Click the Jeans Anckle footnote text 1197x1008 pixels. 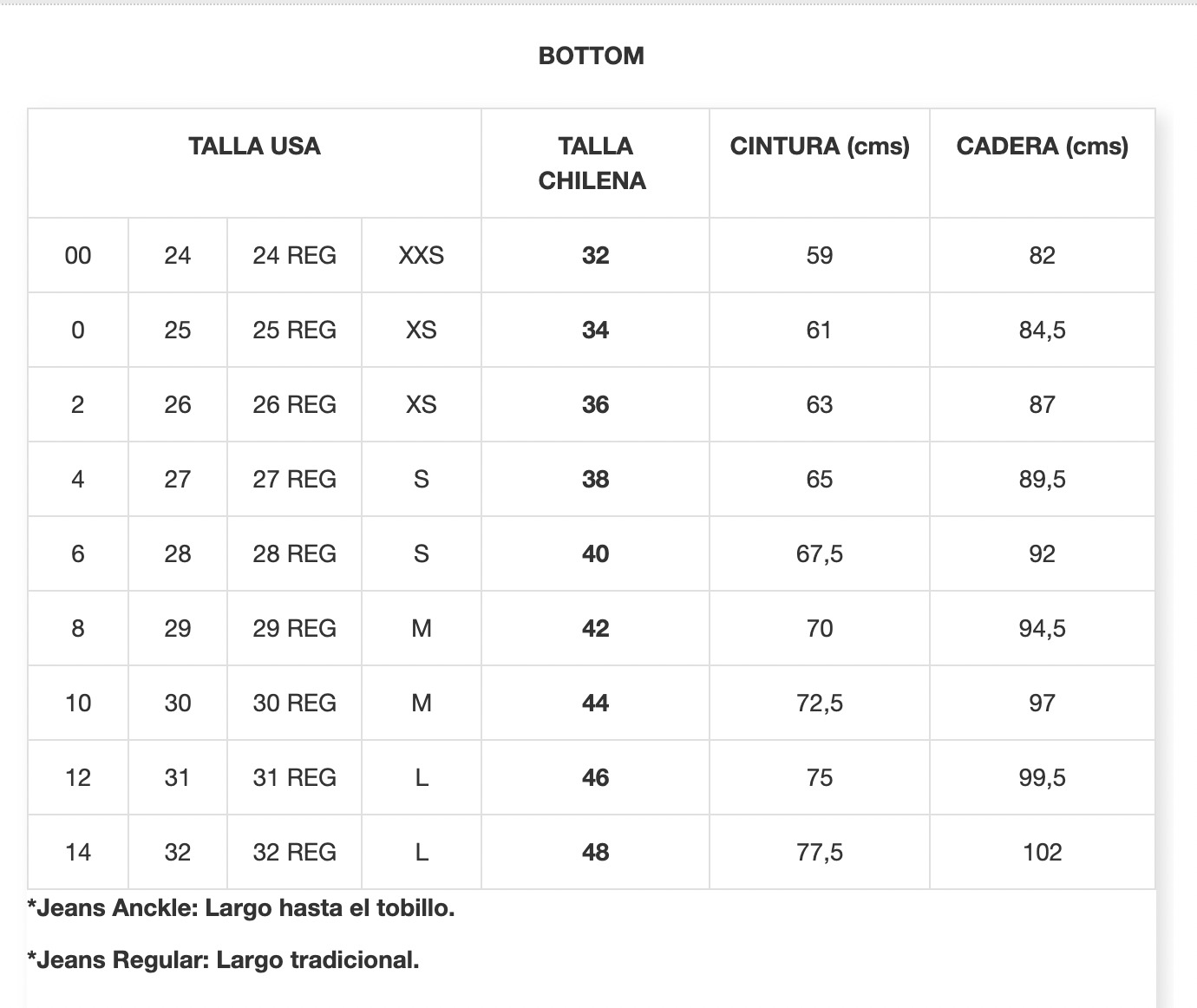pyautogui.click(x=241, y=908)
